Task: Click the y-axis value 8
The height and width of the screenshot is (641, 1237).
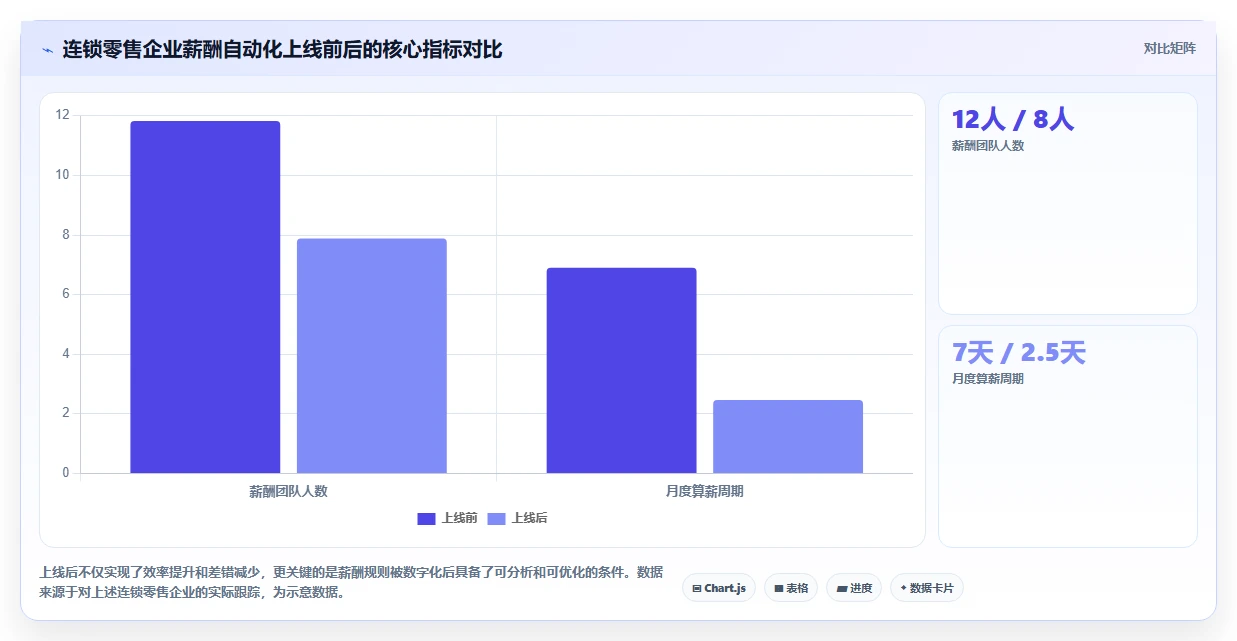Action: [x=66, y=235]
